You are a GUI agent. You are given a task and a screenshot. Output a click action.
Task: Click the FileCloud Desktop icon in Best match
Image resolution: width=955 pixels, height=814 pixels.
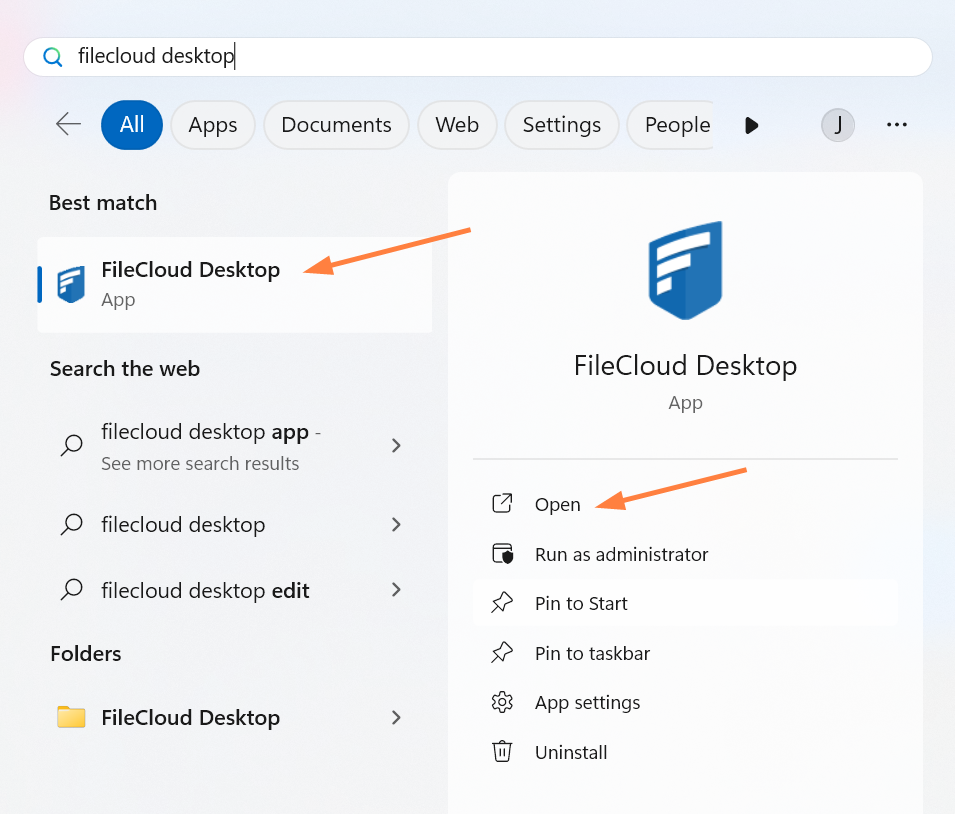(71, 284)
